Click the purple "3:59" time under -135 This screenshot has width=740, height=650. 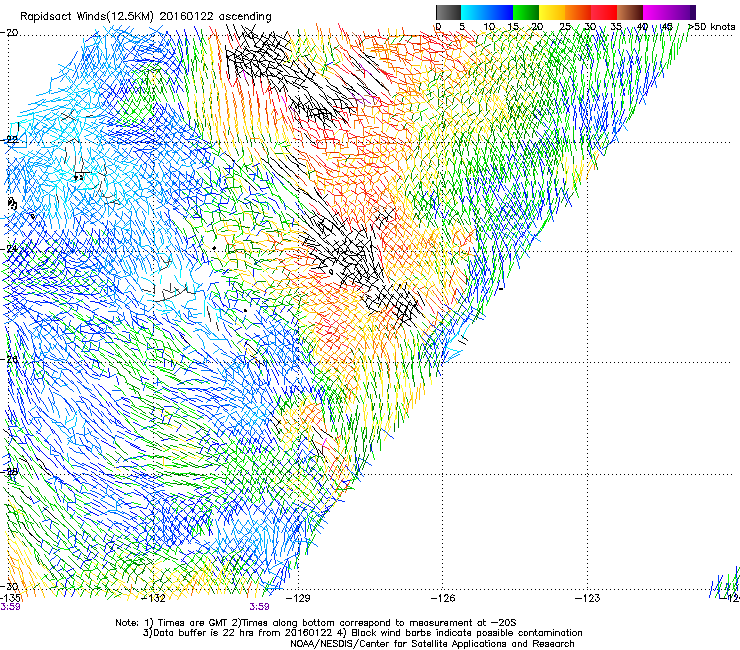(10, 607)
